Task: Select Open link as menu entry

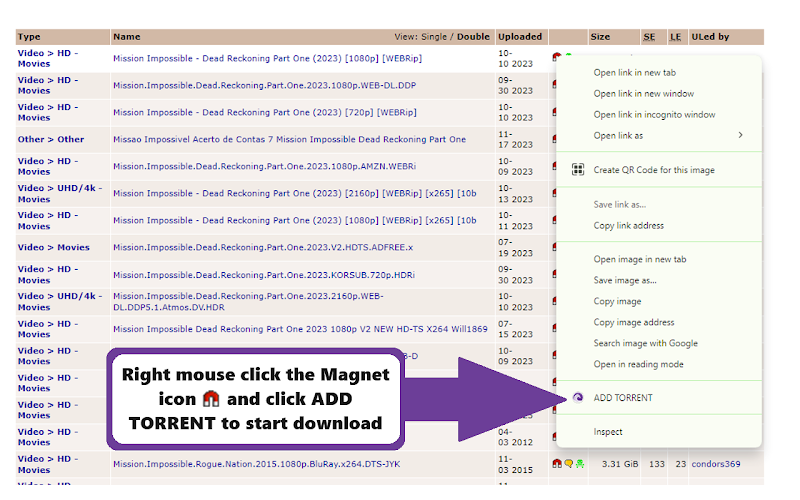Action: [x=618, y=135]
